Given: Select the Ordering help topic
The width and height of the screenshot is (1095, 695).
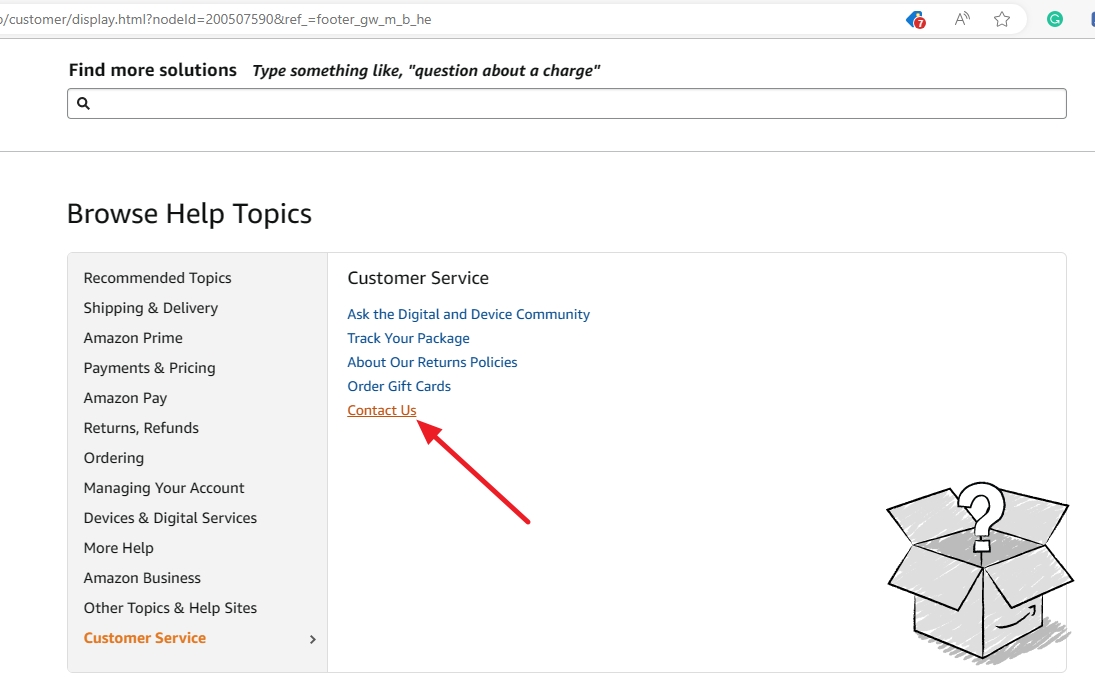Looking at the screenshot, I should click(114, 458).
